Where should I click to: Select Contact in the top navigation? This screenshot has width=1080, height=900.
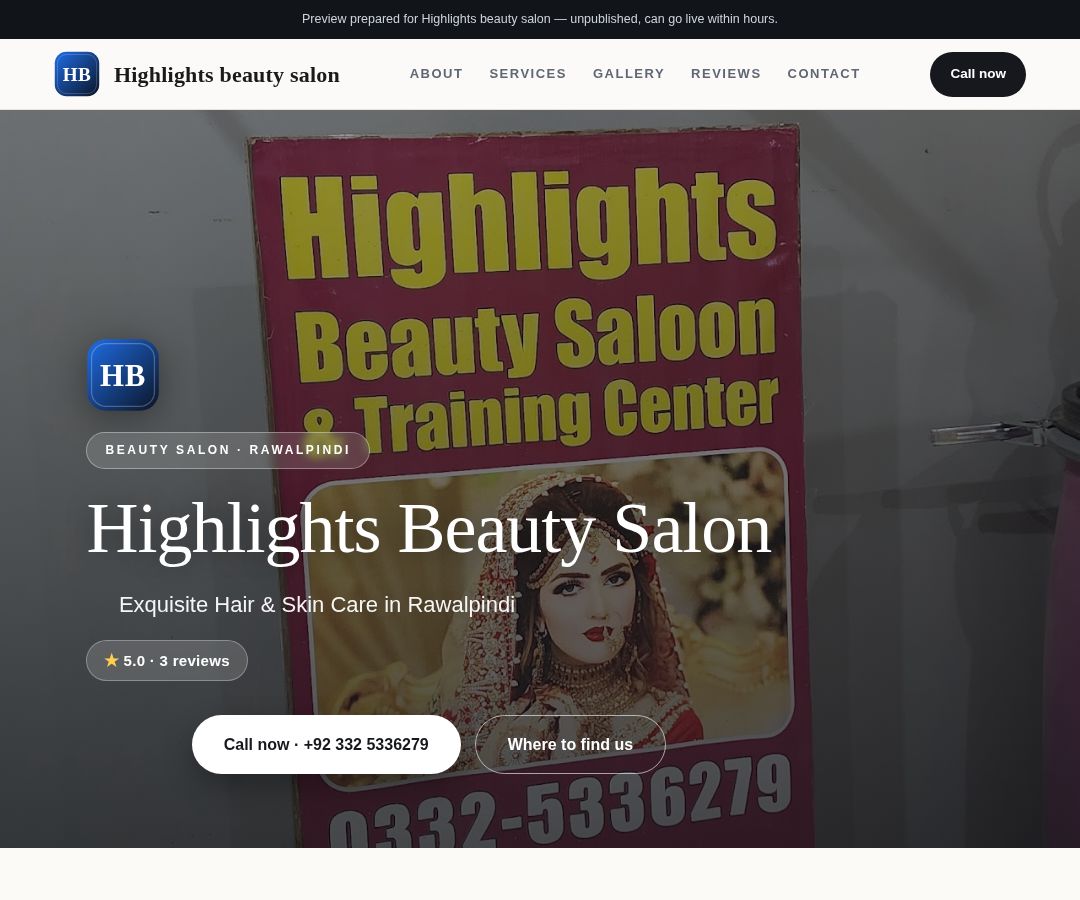coord(823,74)
